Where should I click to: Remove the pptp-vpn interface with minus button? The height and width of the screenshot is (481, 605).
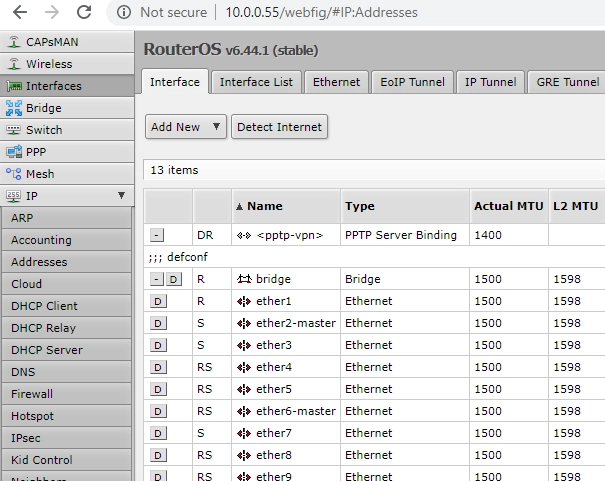(x=157, y=235)
